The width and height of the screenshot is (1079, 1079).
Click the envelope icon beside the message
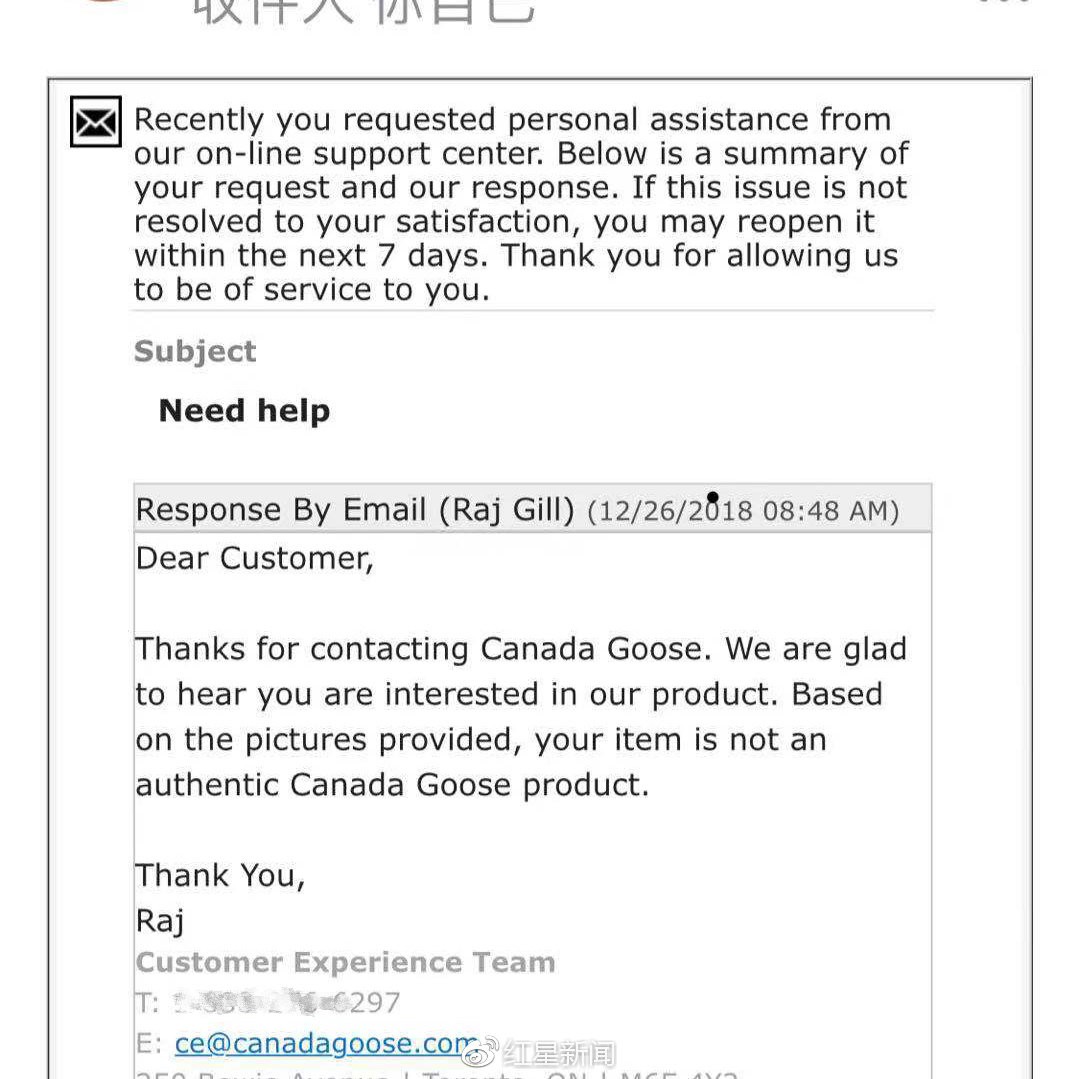(96, 122)
